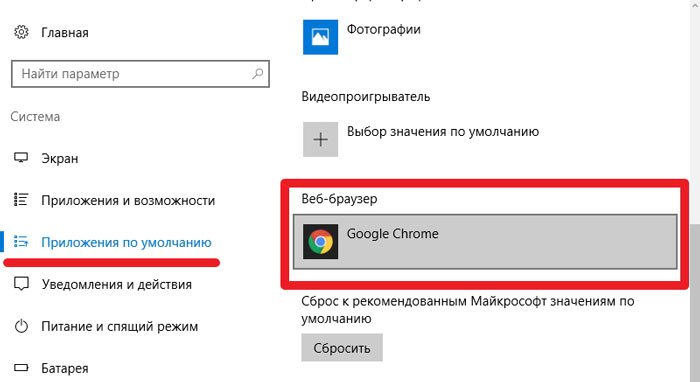Click the speech bubble icon for Уведомления
The width and height of the screenshot is (700, 382).
[21, 284]
